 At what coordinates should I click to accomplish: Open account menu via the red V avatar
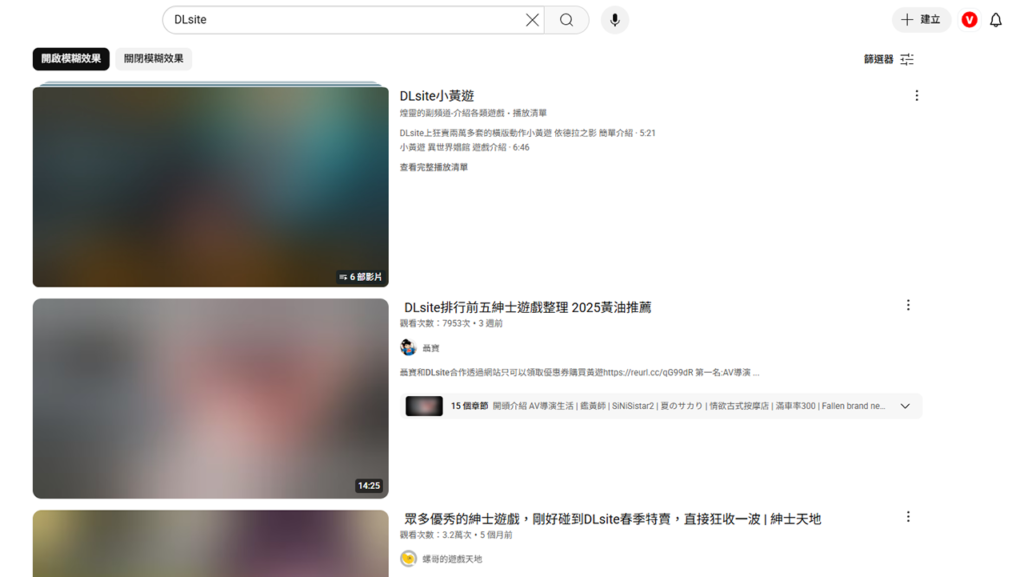968,20
